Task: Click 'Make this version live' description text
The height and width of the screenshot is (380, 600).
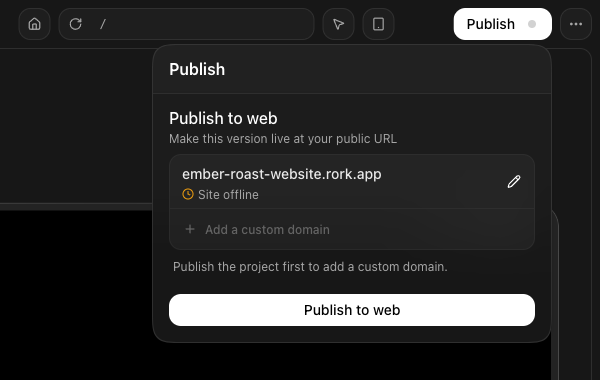Action: [283, 139]
